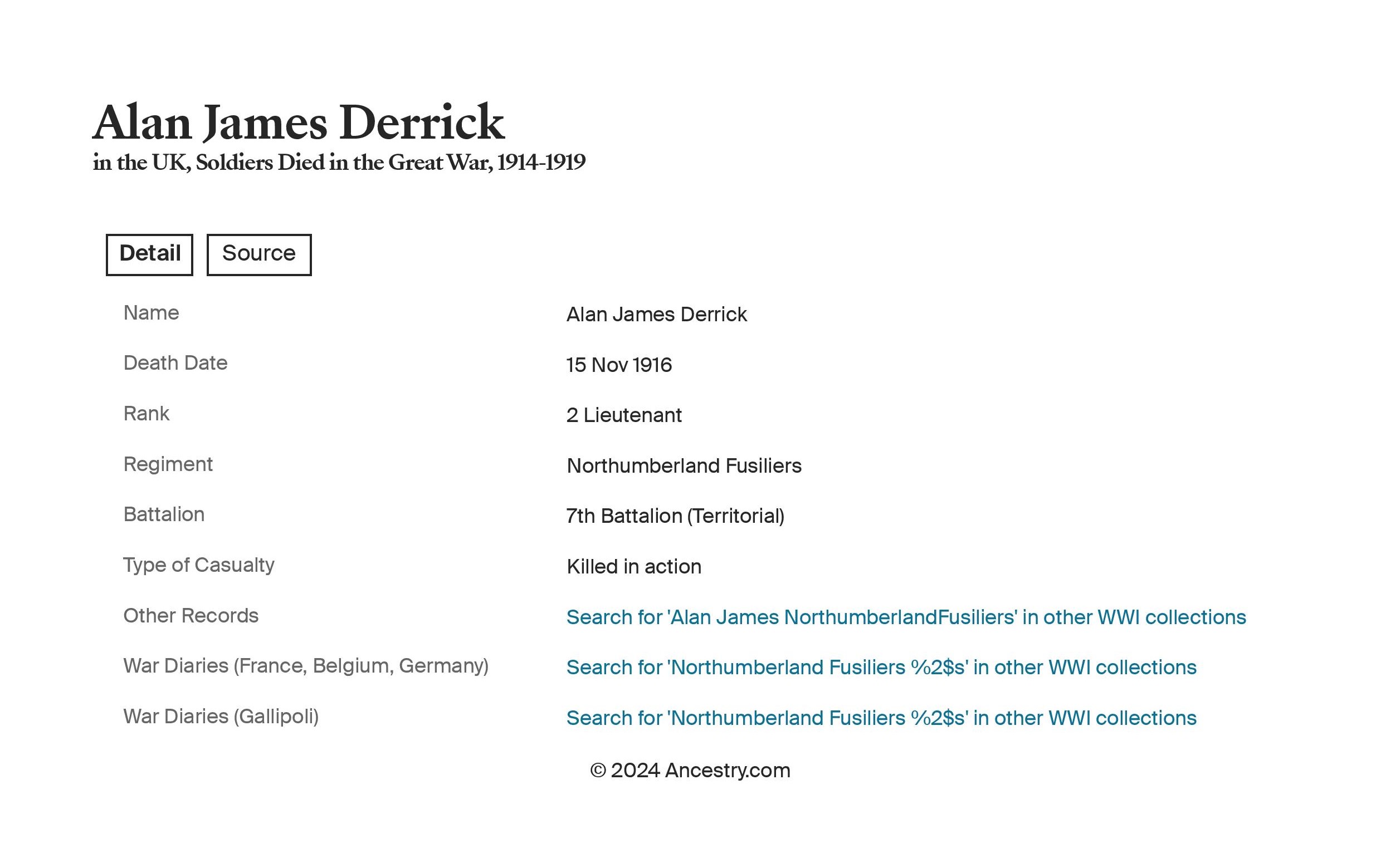Click the Death Date field label
This screenshot has height=868, width=1381.
175,363
